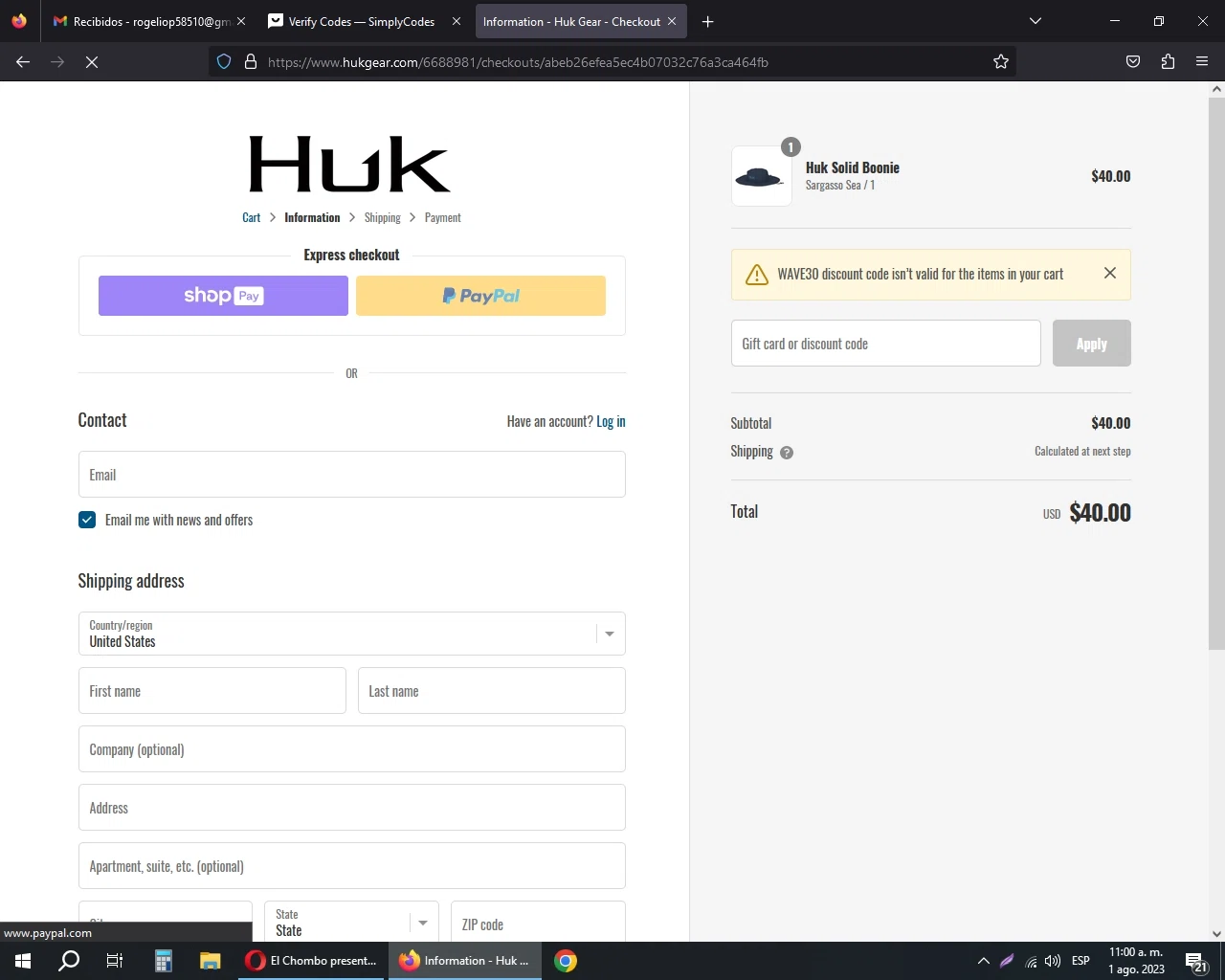The width and height of the screenshot is (1225, 980).
Task: Show hidden system tray icons
Action: 983,961
